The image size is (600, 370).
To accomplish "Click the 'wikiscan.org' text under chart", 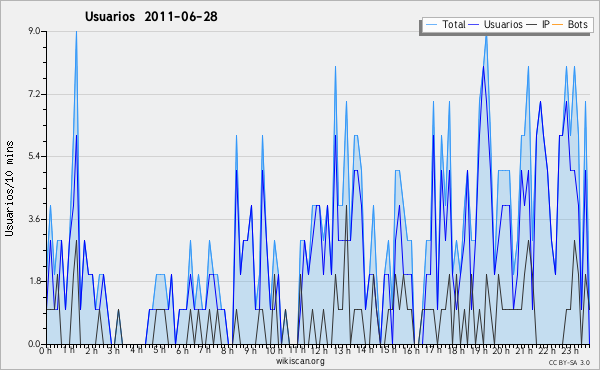I will pyautogui.click(x=300, y=361).
